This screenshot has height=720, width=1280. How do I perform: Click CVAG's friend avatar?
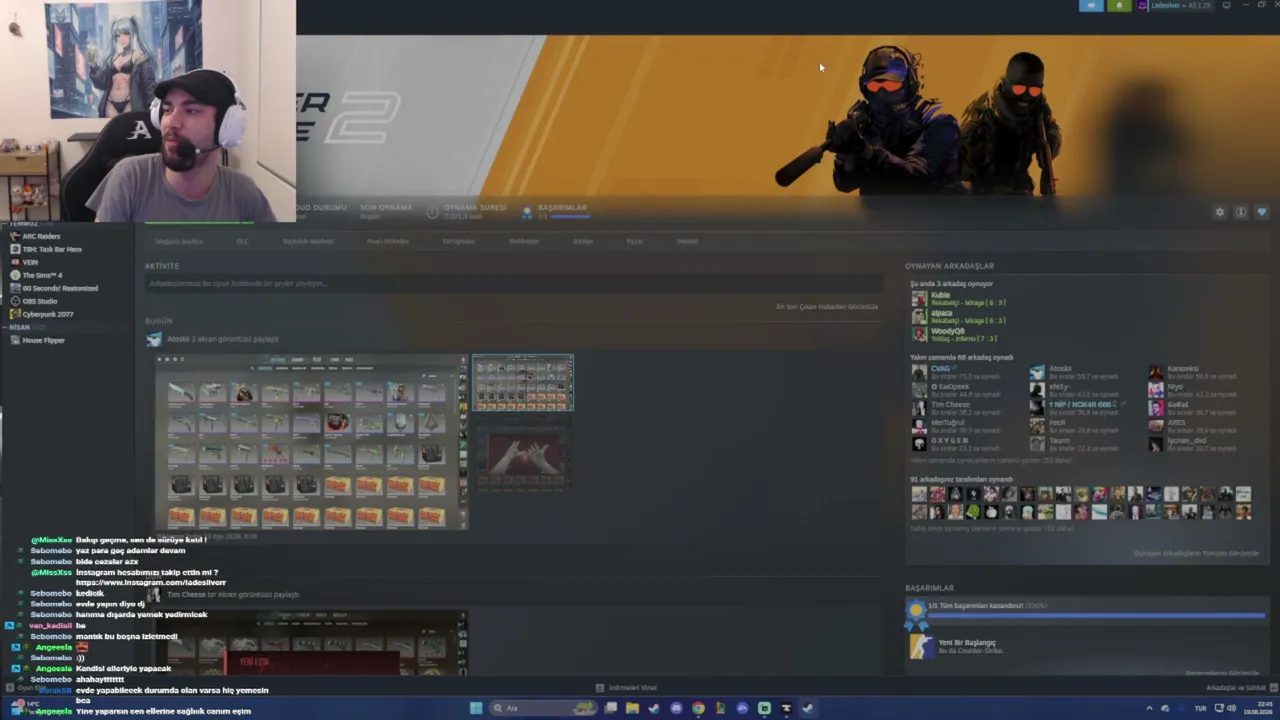pyautogui.click(x=918, y=372)
